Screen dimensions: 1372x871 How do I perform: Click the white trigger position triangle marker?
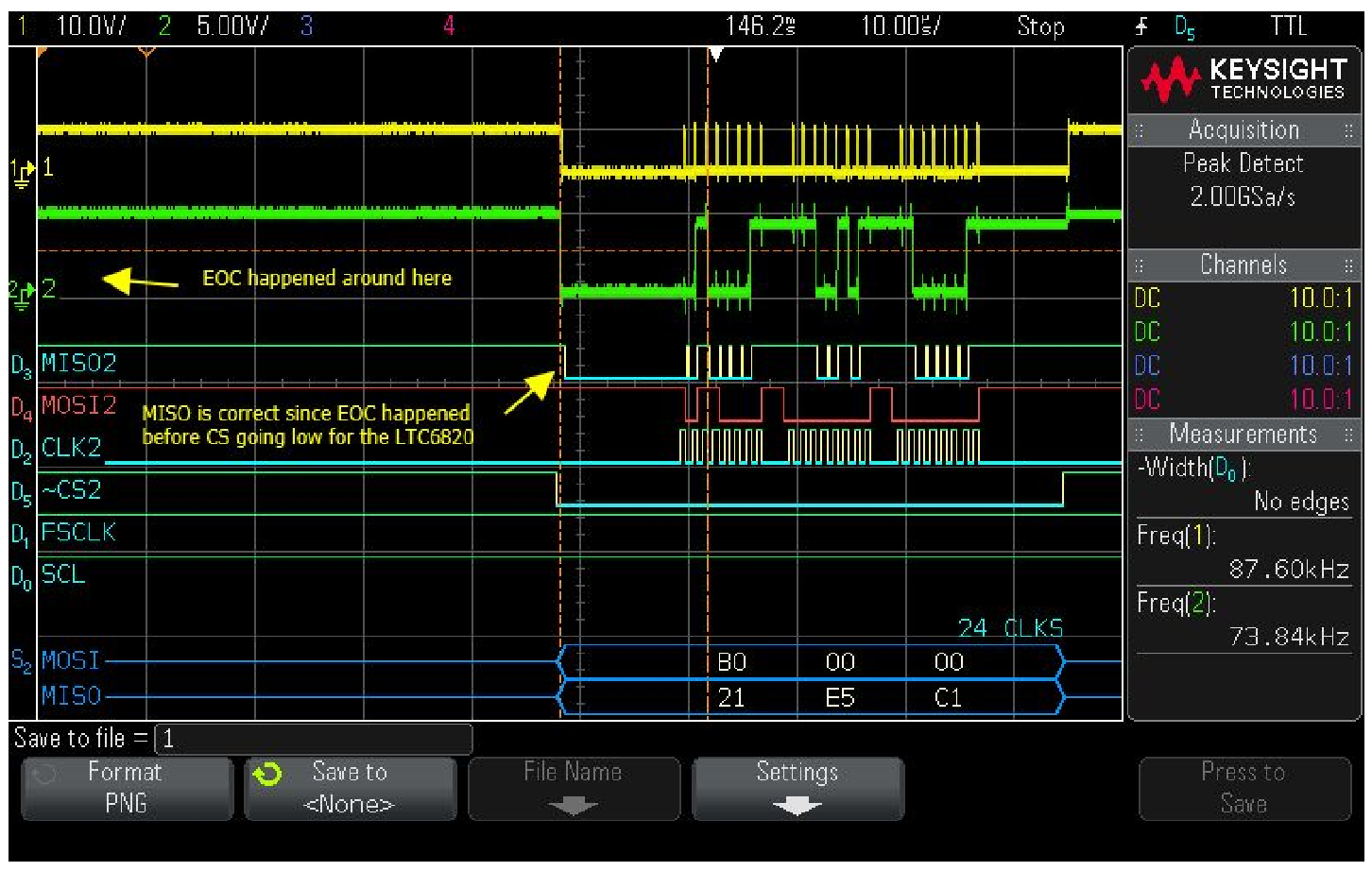[x=716, y=55]
